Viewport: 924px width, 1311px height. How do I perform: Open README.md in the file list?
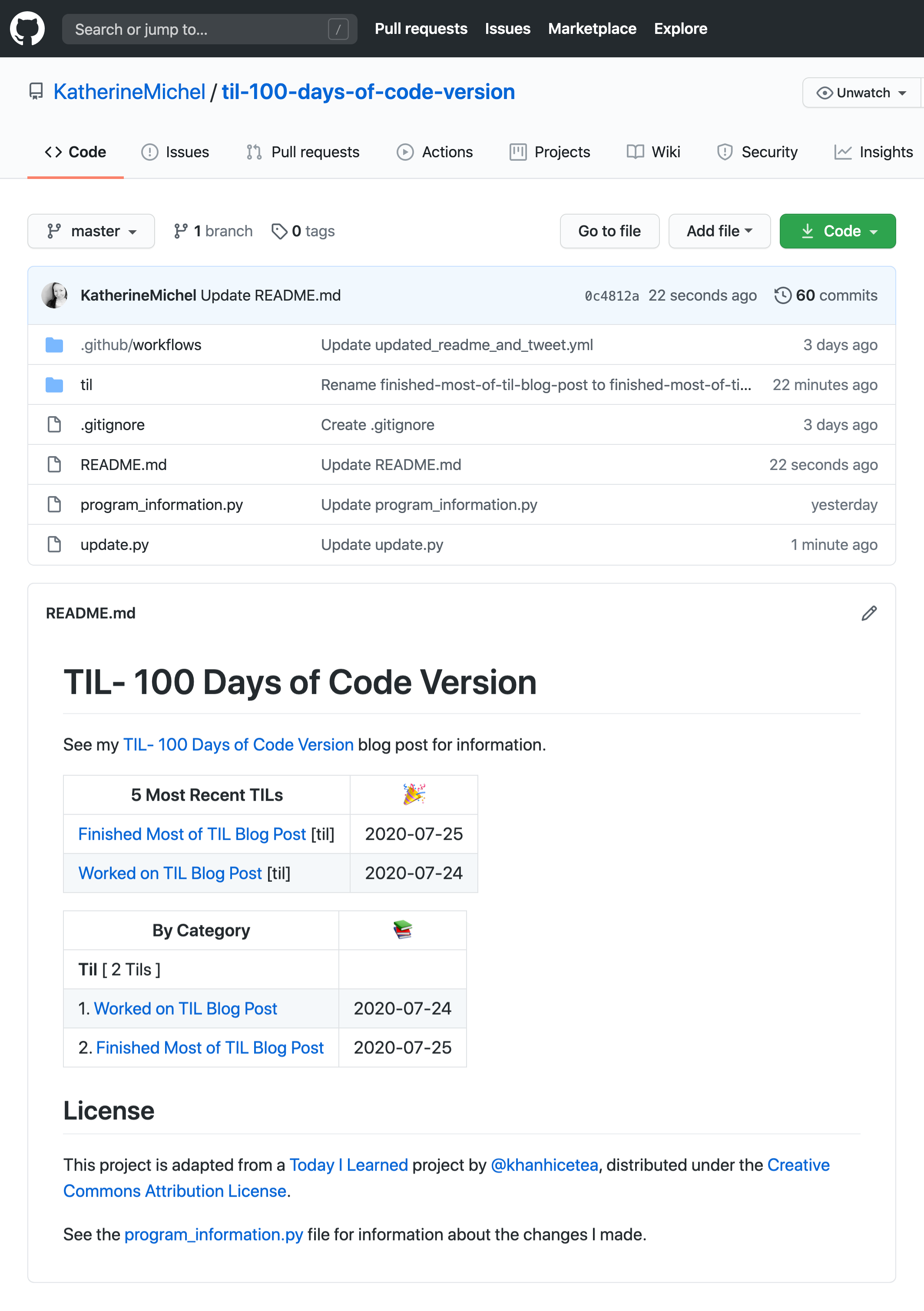click(123, 465)
